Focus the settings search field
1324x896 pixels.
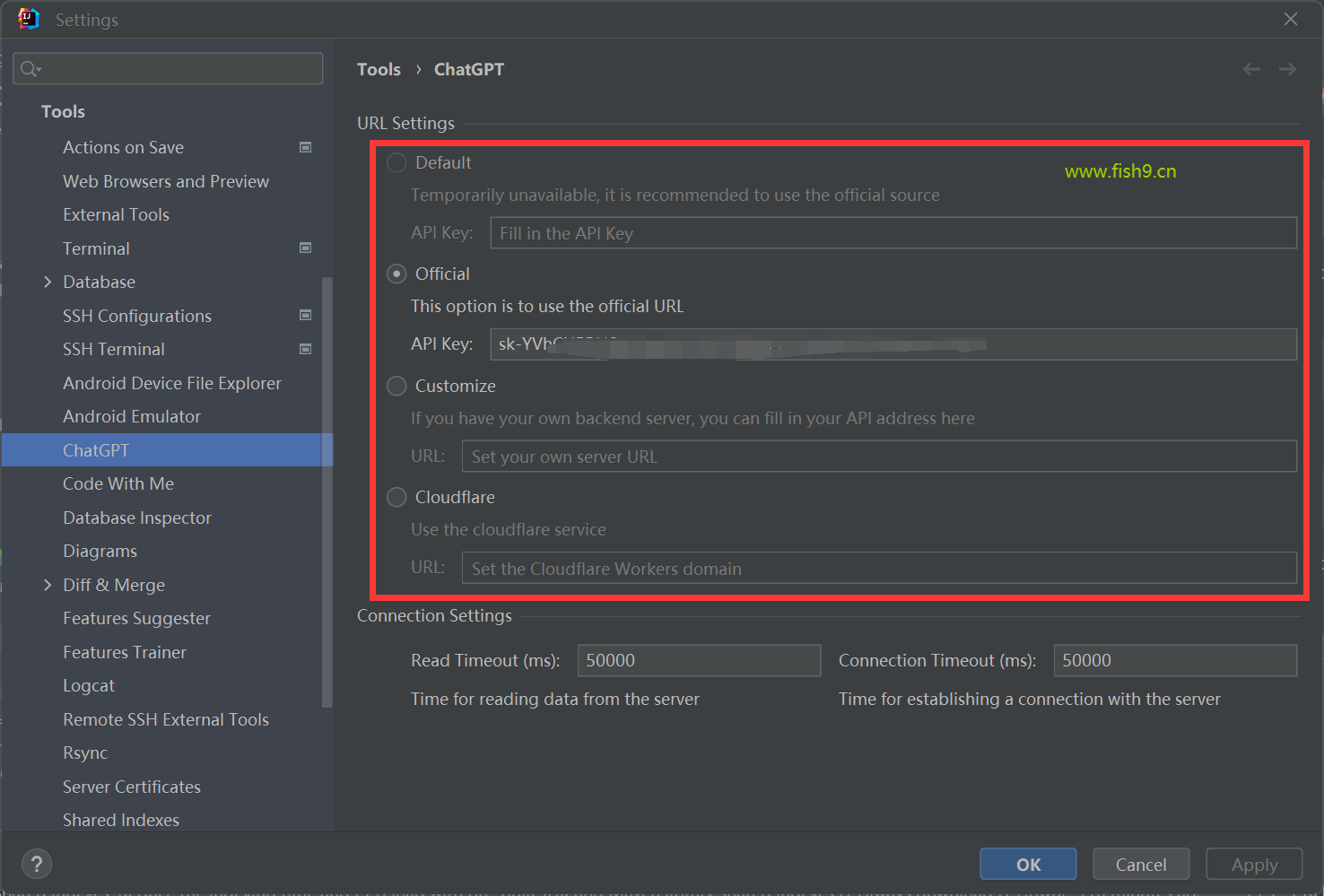[168, 69]
